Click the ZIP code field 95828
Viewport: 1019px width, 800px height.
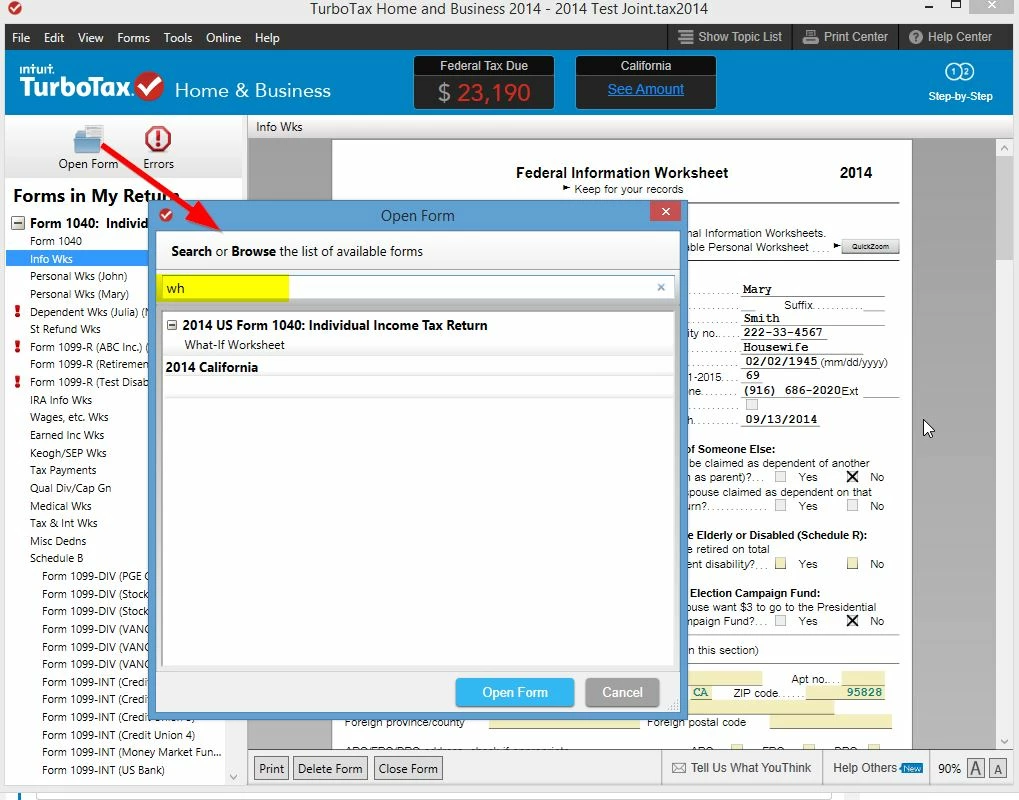pos(845,693)
